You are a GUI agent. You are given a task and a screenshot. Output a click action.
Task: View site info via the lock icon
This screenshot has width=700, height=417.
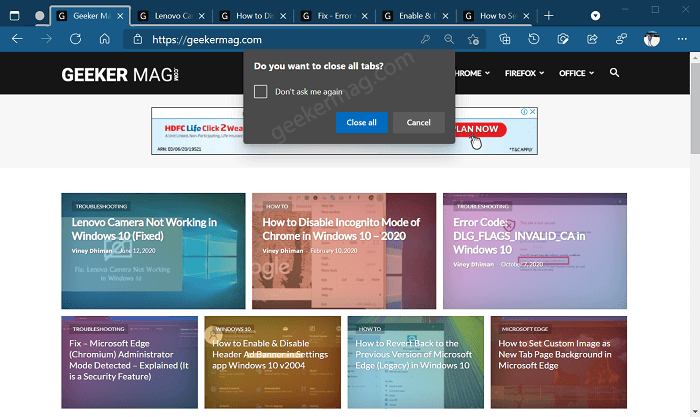(138, 40)
